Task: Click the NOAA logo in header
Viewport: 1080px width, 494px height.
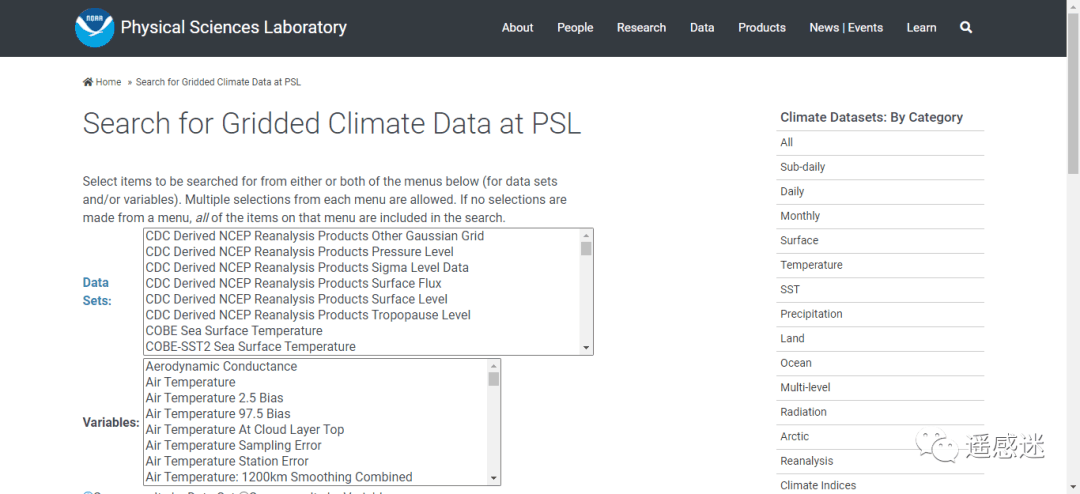Action: (x=94, y=28)
